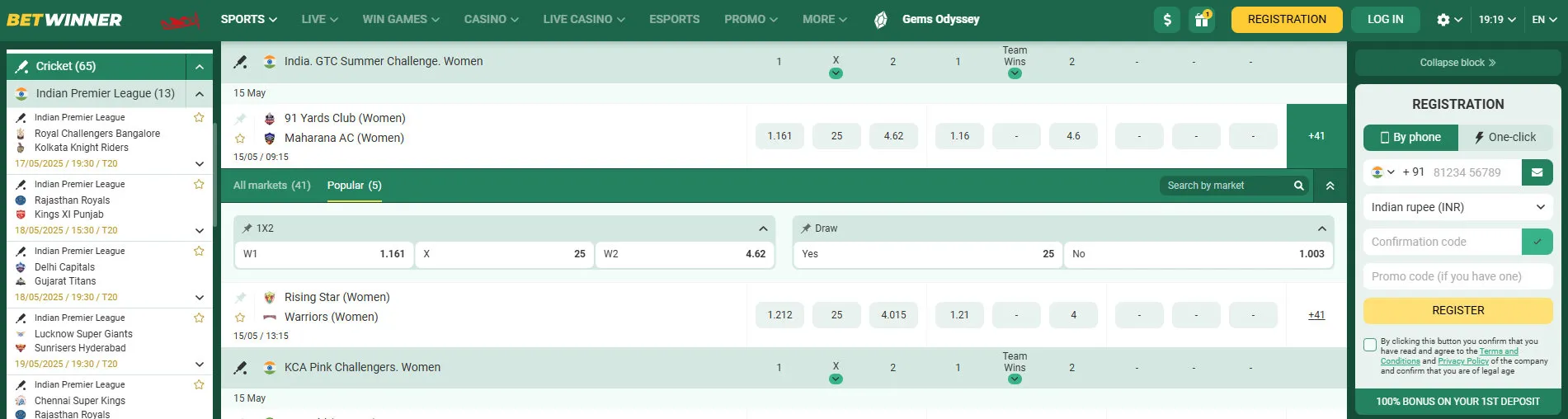Click the Search by market field
The image size is (1568, 419).
click(x=1225, y=186)
